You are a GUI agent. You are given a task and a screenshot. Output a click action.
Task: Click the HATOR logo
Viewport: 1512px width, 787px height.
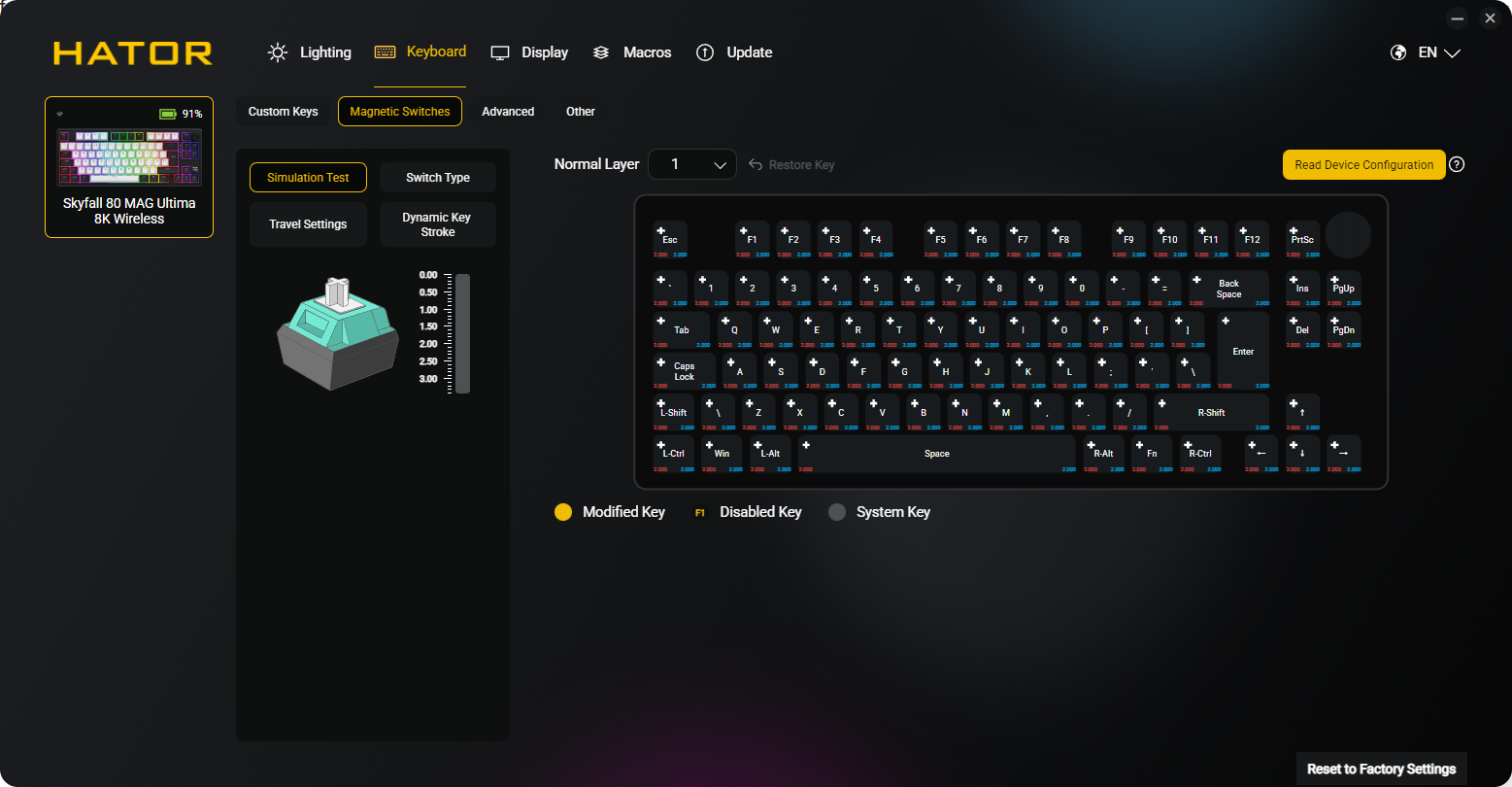132,53
